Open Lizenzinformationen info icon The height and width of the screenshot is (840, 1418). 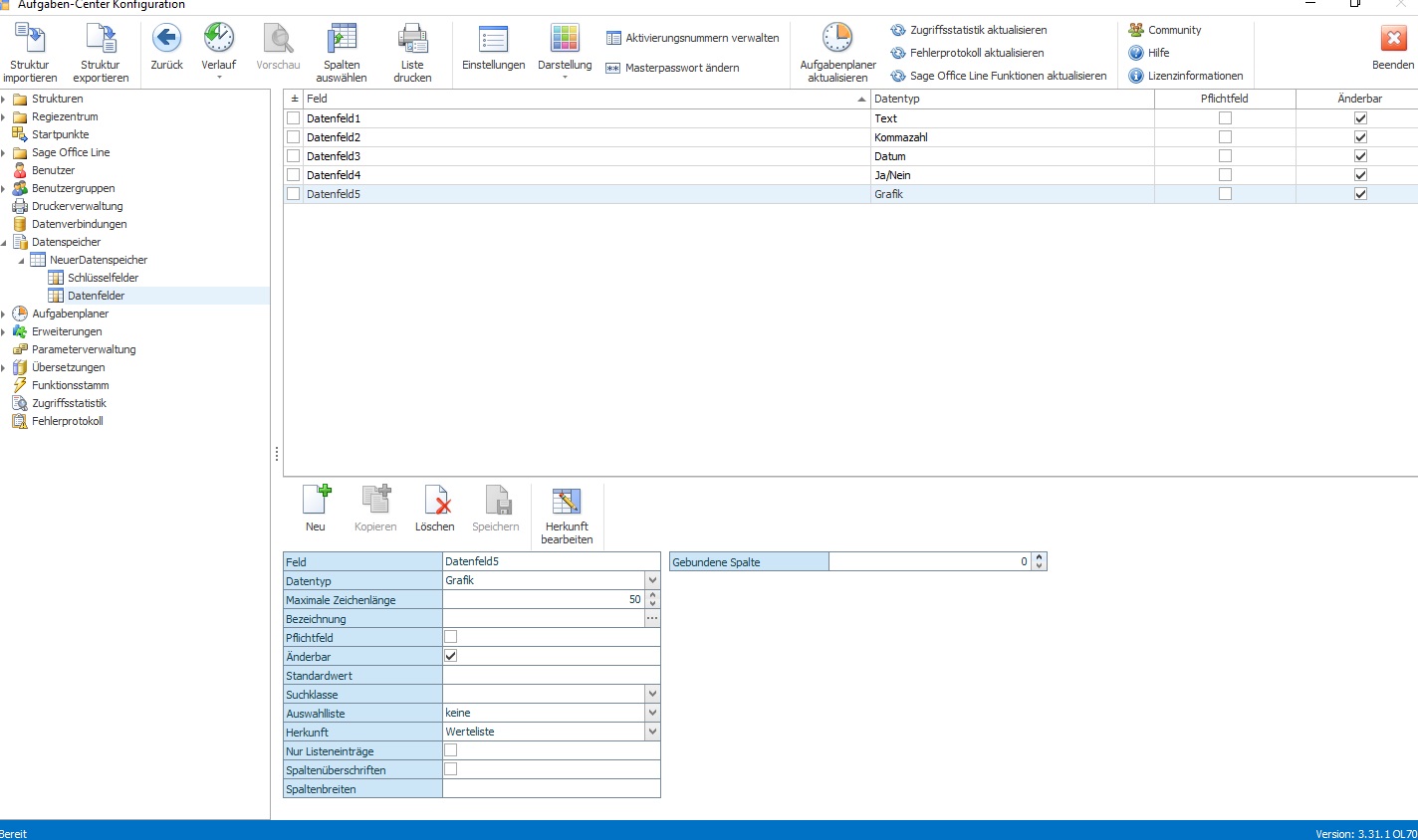(x=1136, y=76)
